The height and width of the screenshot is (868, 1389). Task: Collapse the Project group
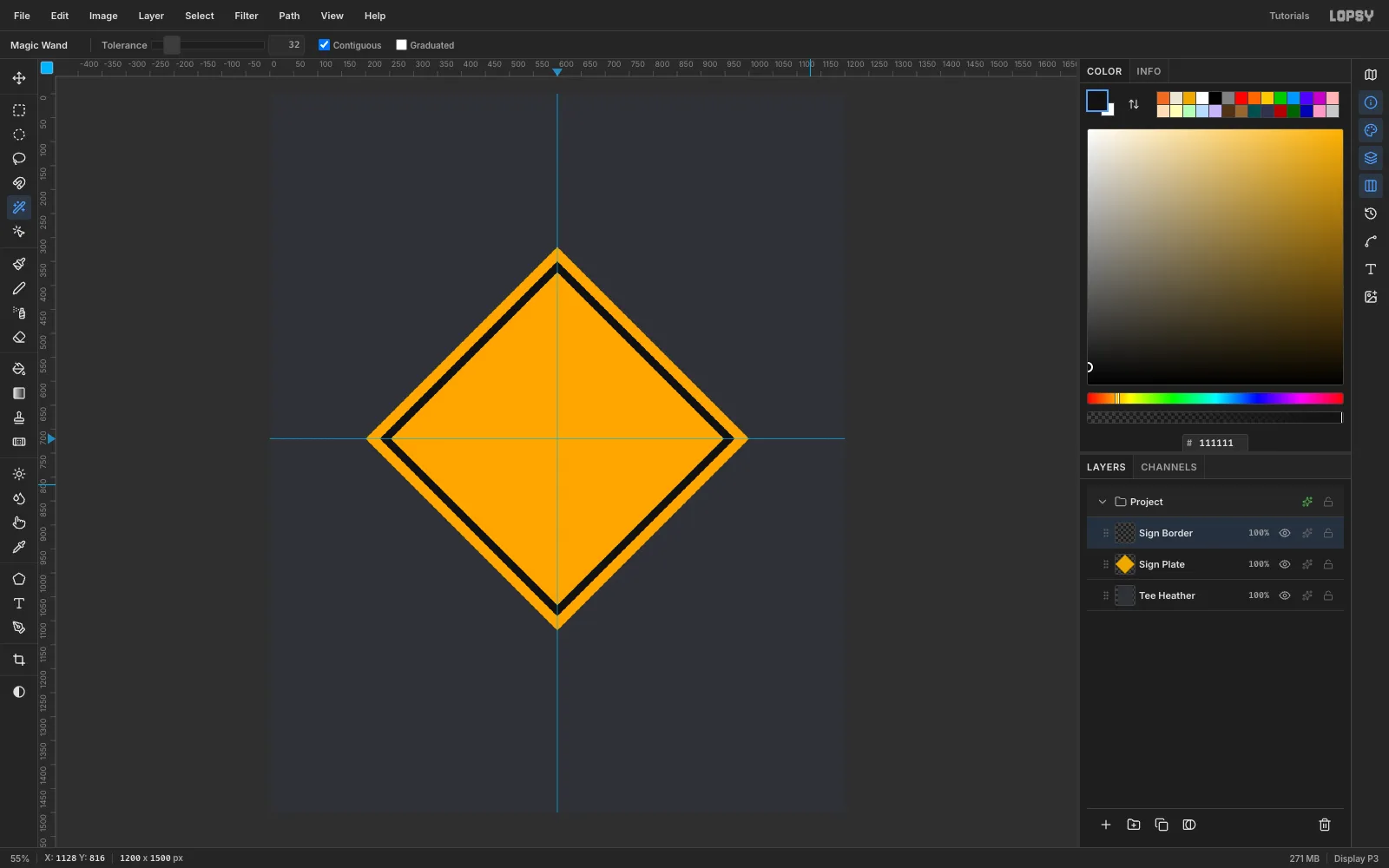(x=1103, y=502)
